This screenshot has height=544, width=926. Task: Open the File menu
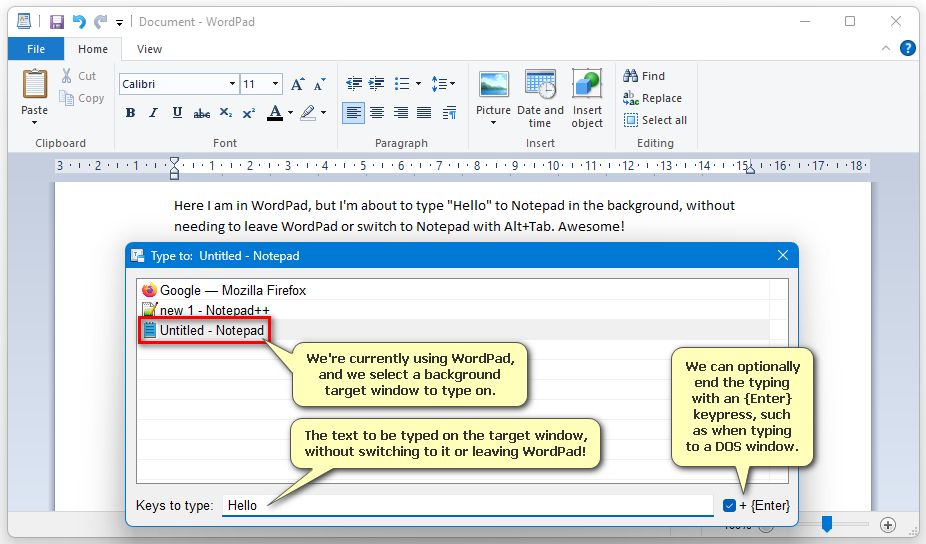point(36,49)
